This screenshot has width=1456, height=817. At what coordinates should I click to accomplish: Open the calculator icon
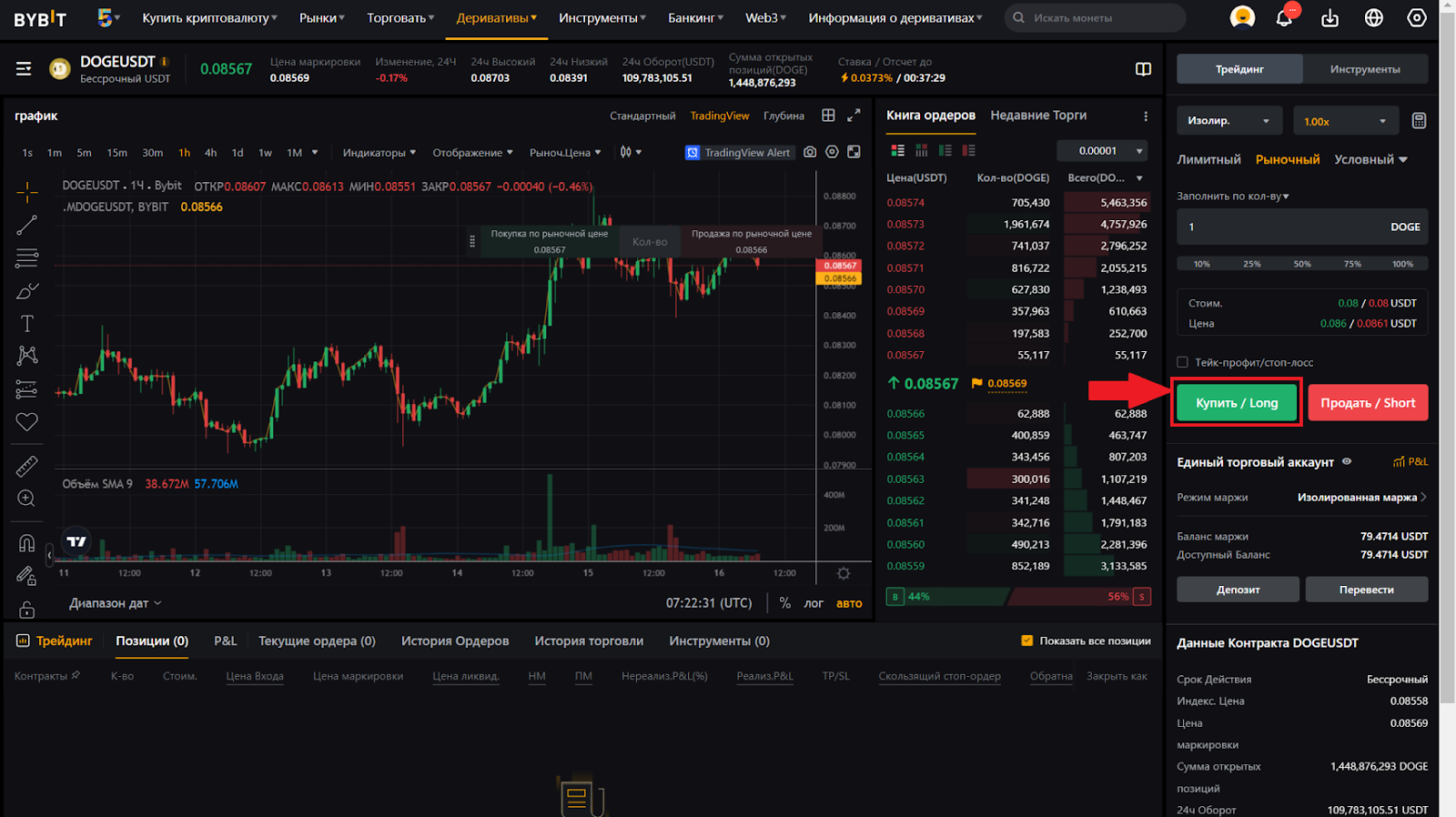click(1418, 121)
